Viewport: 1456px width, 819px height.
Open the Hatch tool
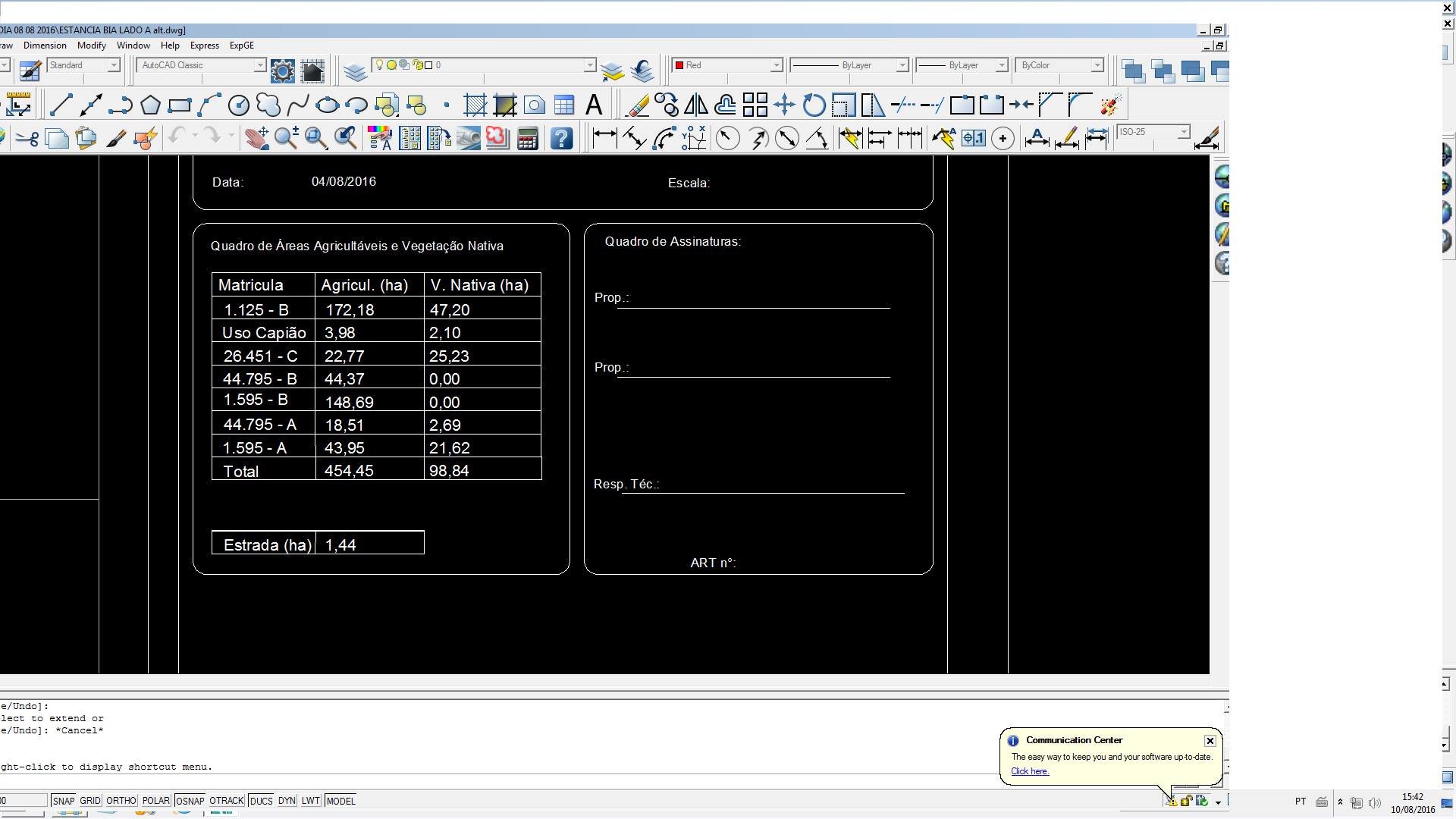click(475, 105)
